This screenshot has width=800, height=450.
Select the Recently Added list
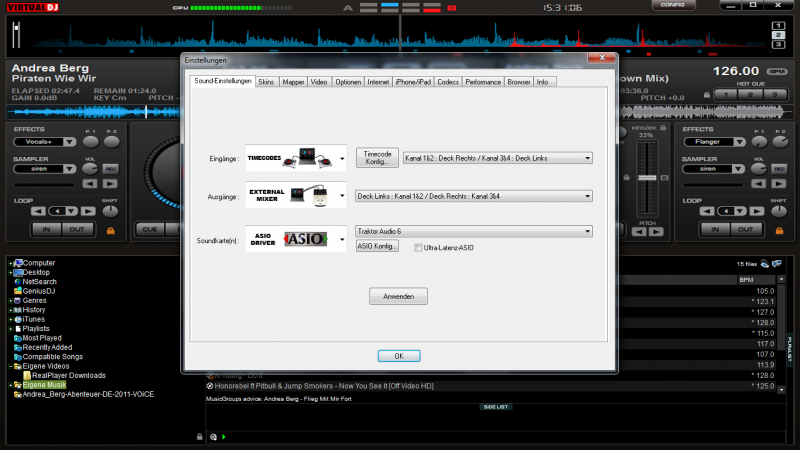47,347
